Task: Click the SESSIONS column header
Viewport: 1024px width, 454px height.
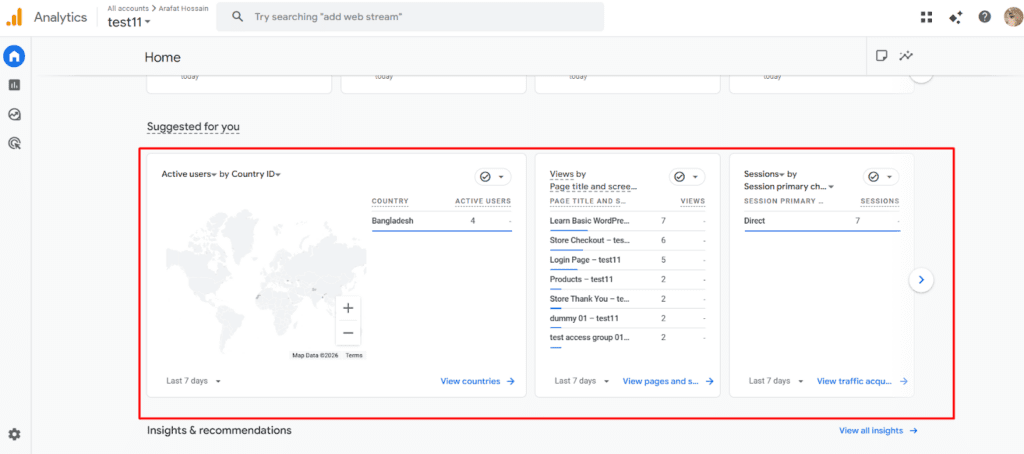Action: click(880, 201)
